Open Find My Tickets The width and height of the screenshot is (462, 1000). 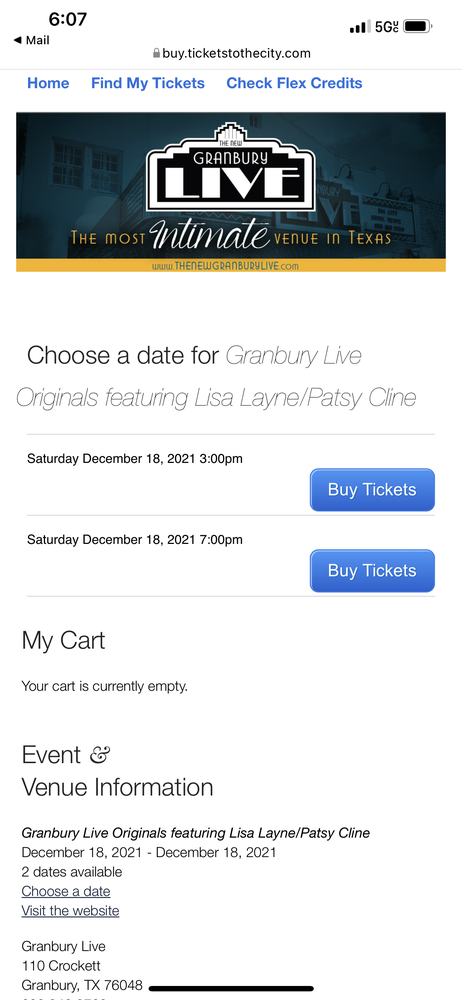[x=148, y=83]
